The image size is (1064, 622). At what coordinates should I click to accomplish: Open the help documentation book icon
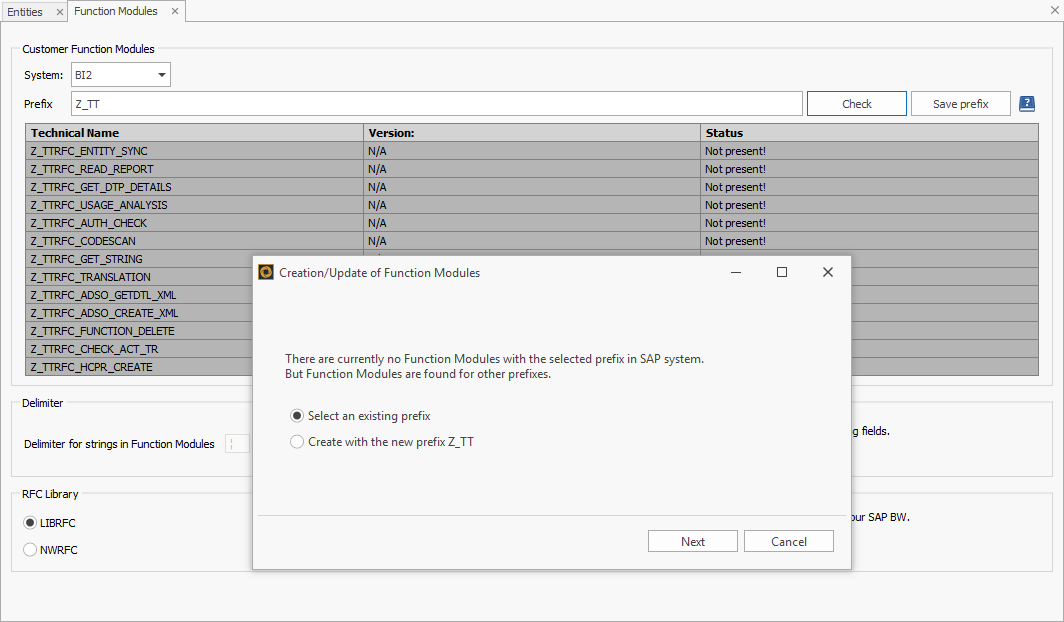pos(1026,103)
